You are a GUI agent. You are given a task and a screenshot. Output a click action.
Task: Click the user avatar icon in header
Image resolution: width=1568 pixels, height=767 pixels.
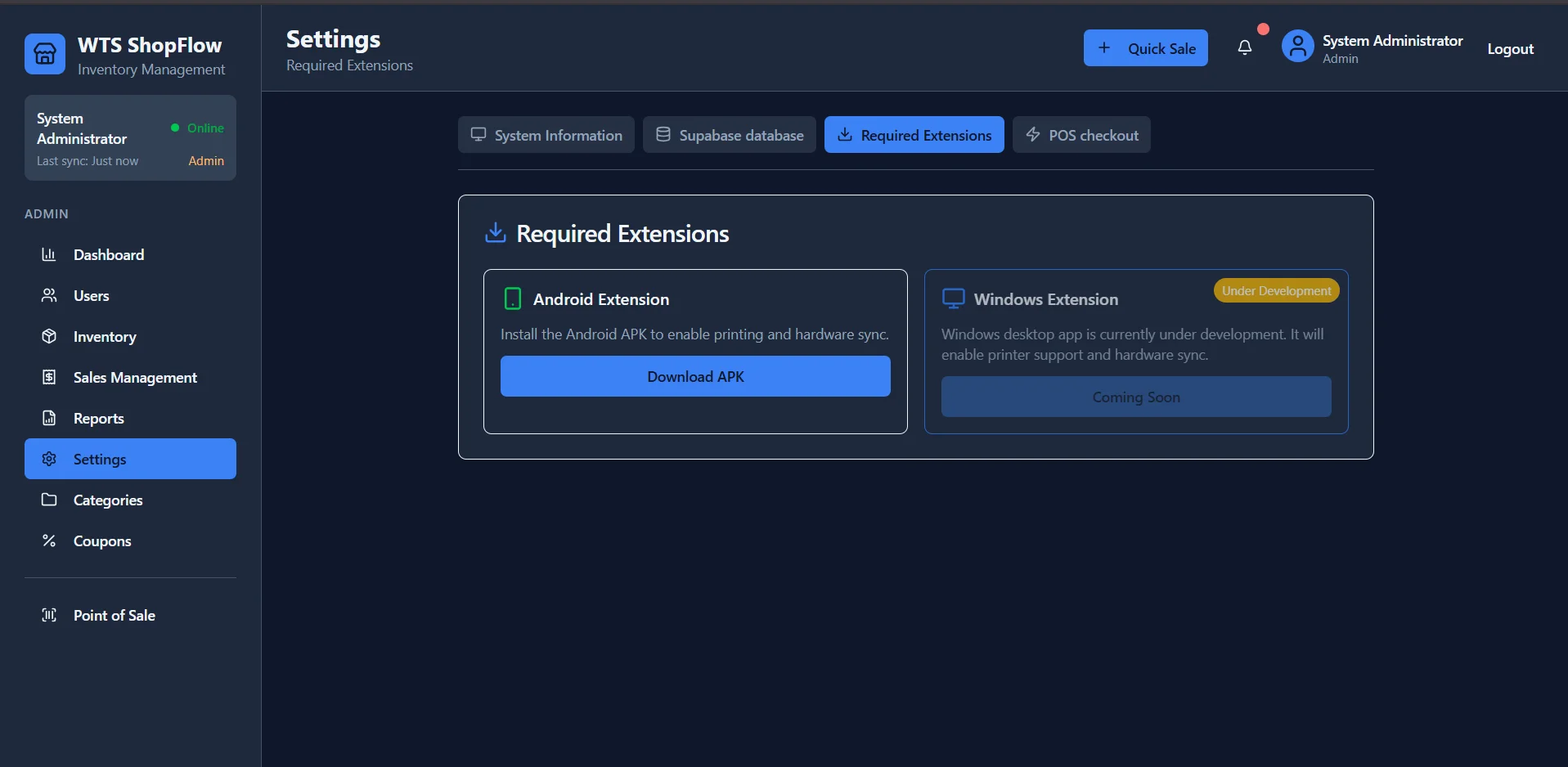click(1297, 47)
